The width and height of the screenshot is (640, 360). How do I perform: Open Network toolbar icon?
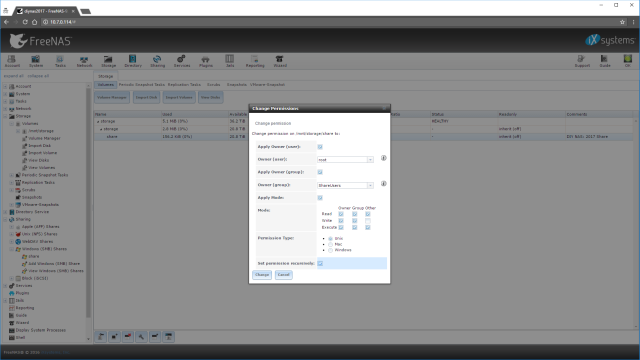(x=84, y=61)
